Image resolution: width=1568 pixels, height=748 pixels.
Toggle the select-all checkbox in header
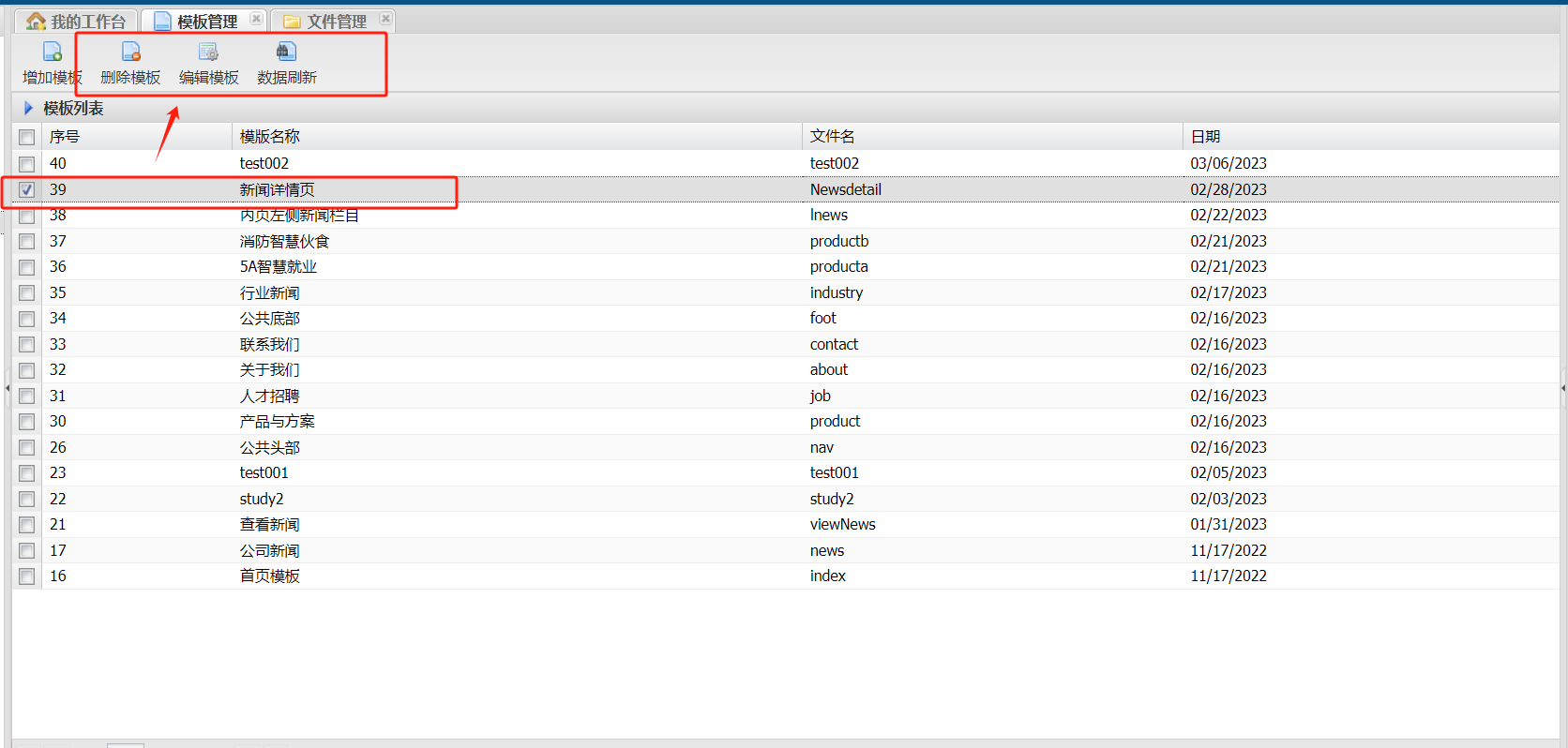point(27,138)
